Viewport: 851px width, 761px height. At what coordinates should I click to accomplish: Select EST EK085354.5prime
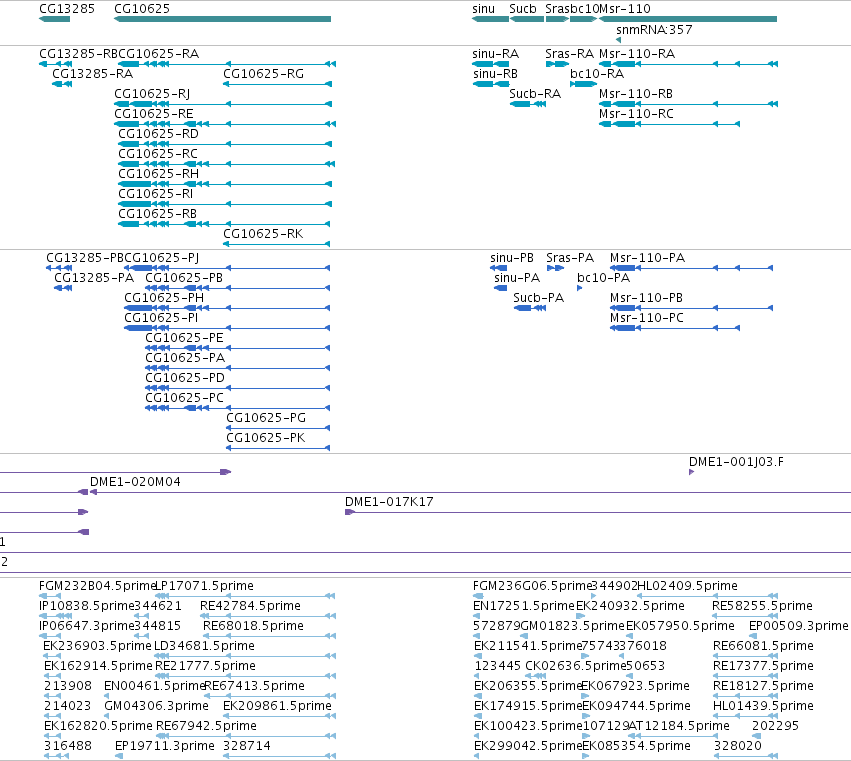coord(586,756)
